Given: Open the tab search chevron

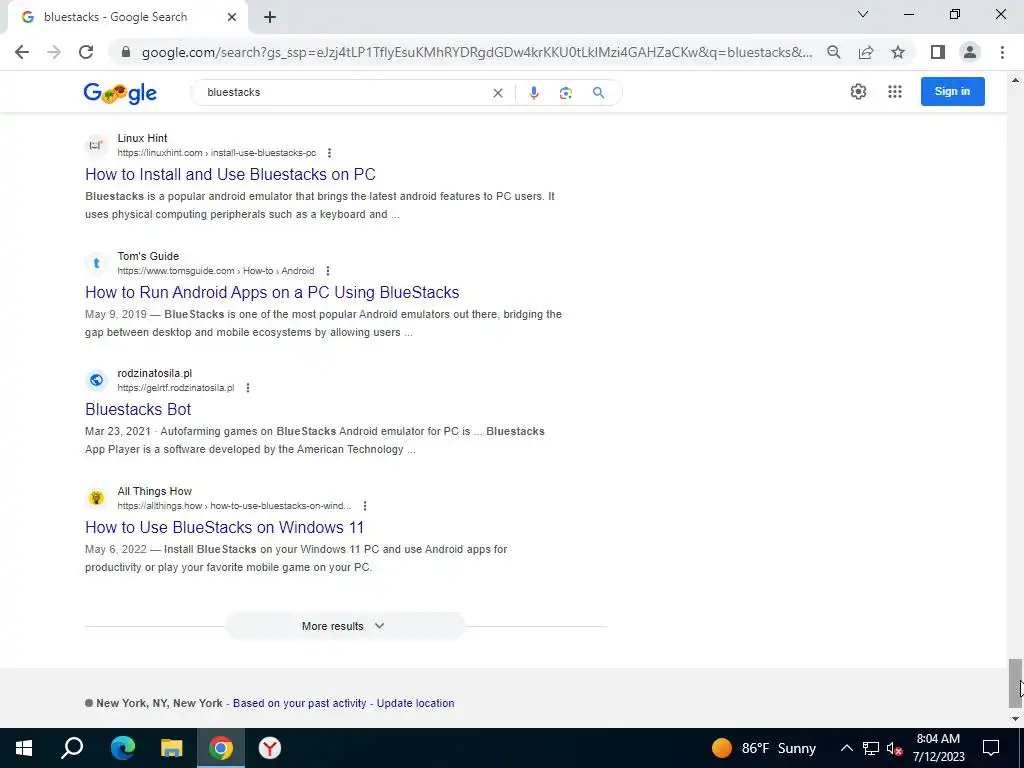Looking at the screenshot, I should pos(863,14).
